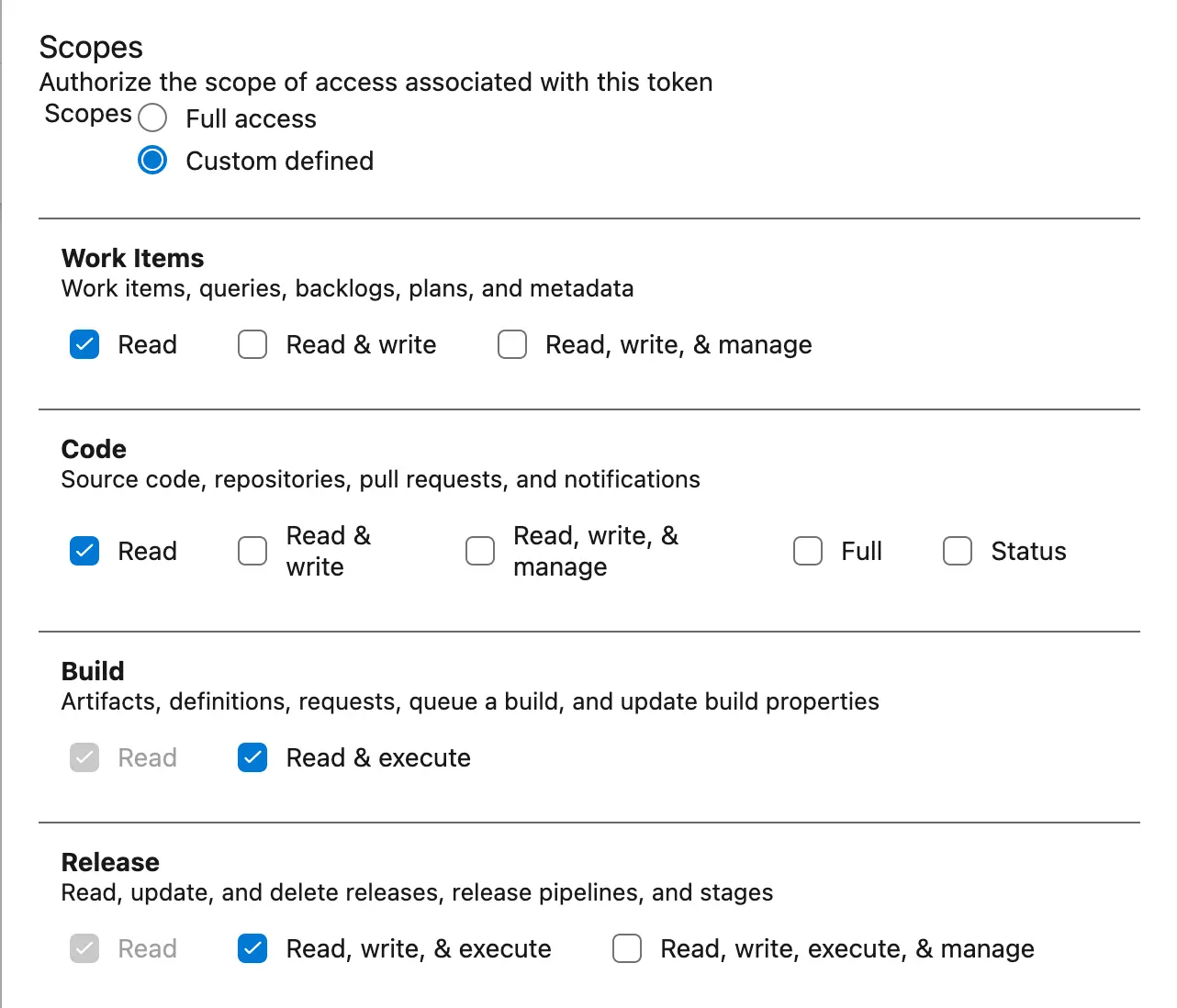Viewport: 1177px width, 1008px height.
Task: Click the Custom defined label text
Action: 279,161
